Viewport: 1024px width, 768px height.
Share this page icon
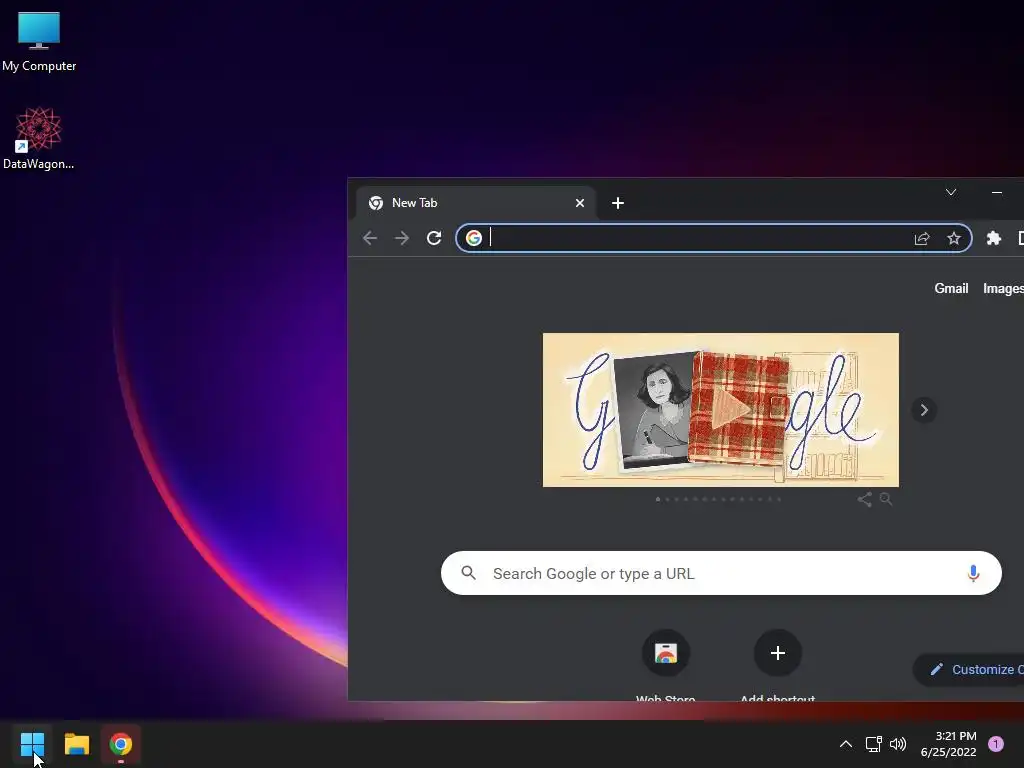point(921,238)
